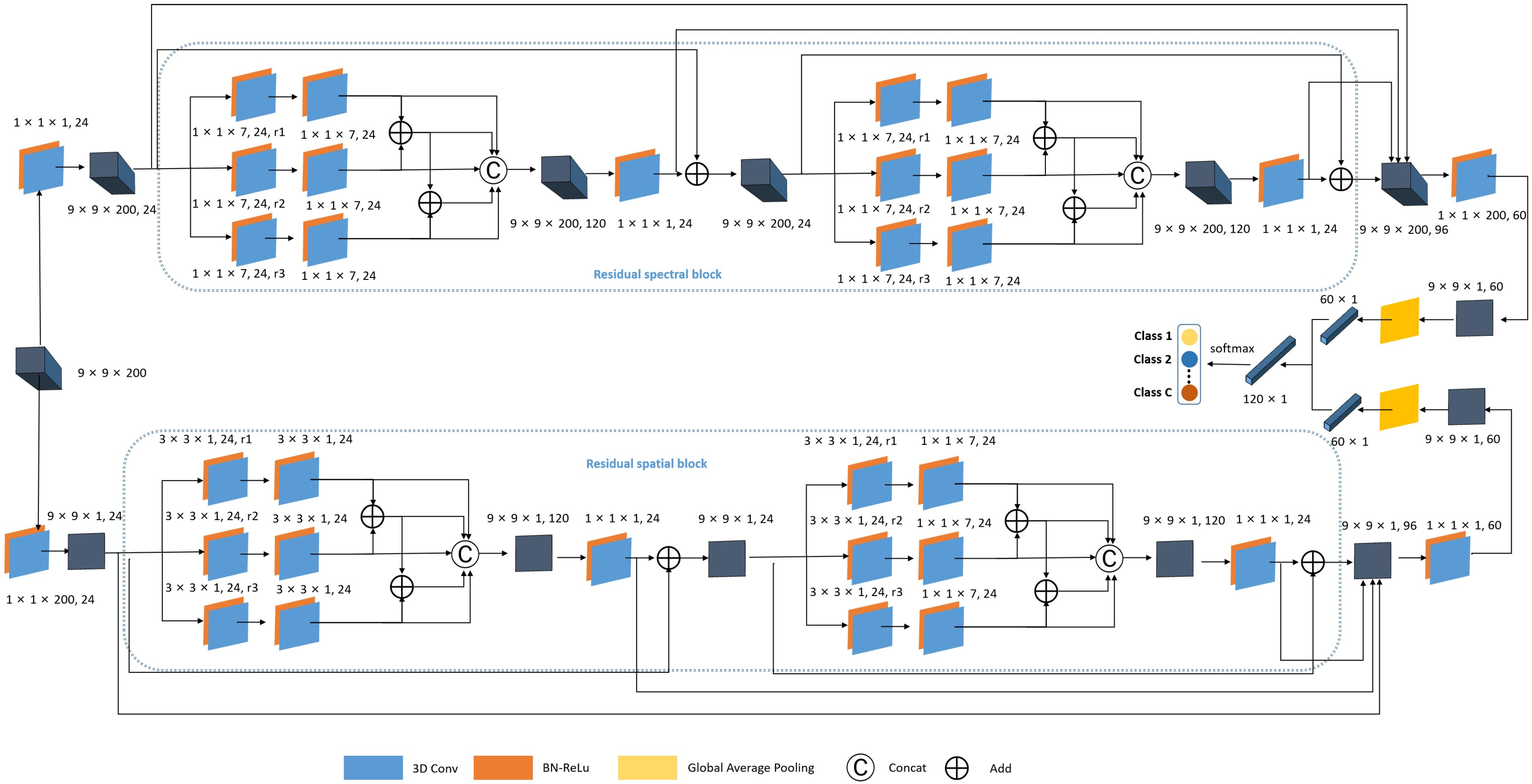The width and height of the screenshot is (1532, 784).
Task: Select the conv layer labeled 1 × 1 × 200, 24
Action: pos(27,552)
